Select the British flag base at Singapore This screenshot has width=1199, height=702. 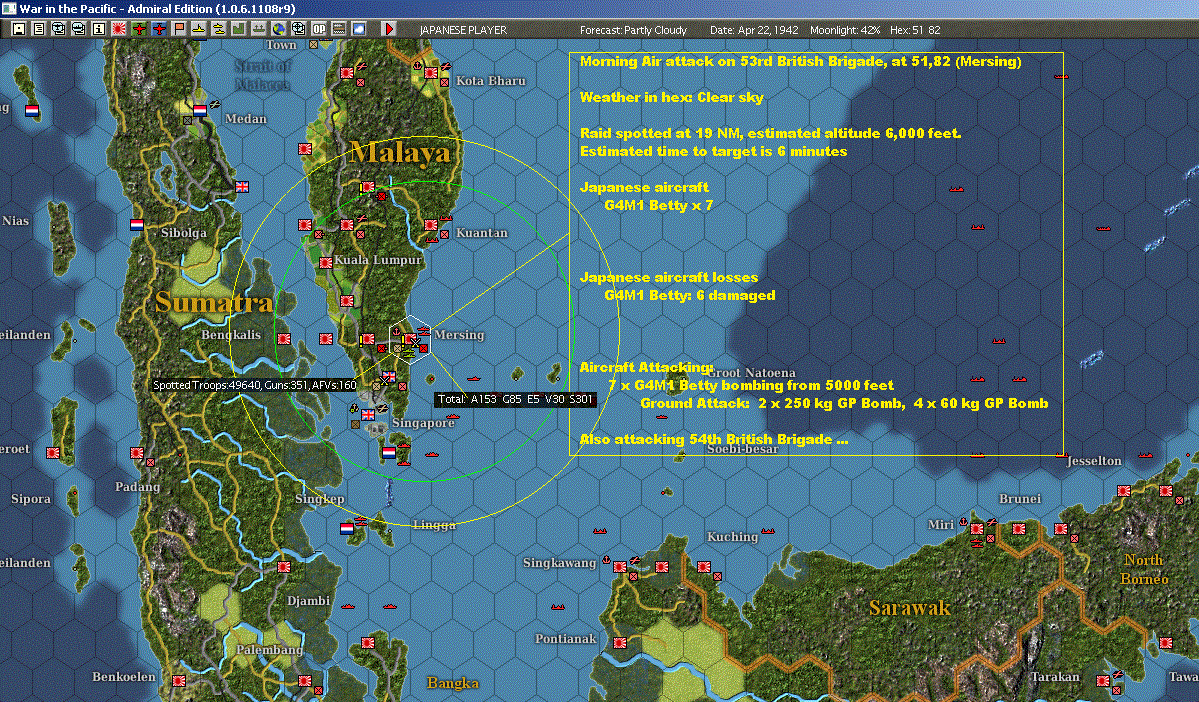[x=368, y=414]
